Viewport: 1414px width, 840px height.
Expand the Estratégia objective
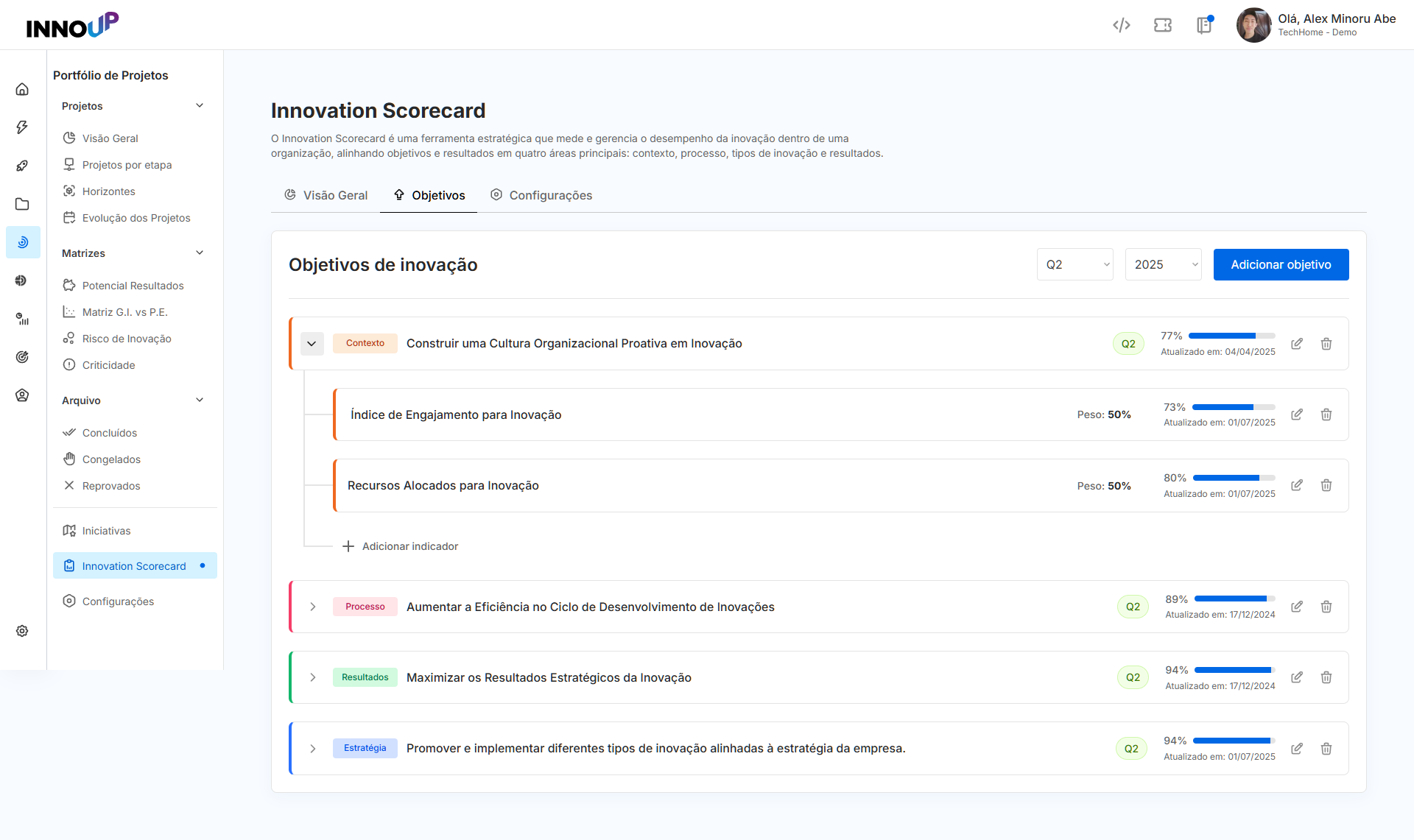(313, 749)
